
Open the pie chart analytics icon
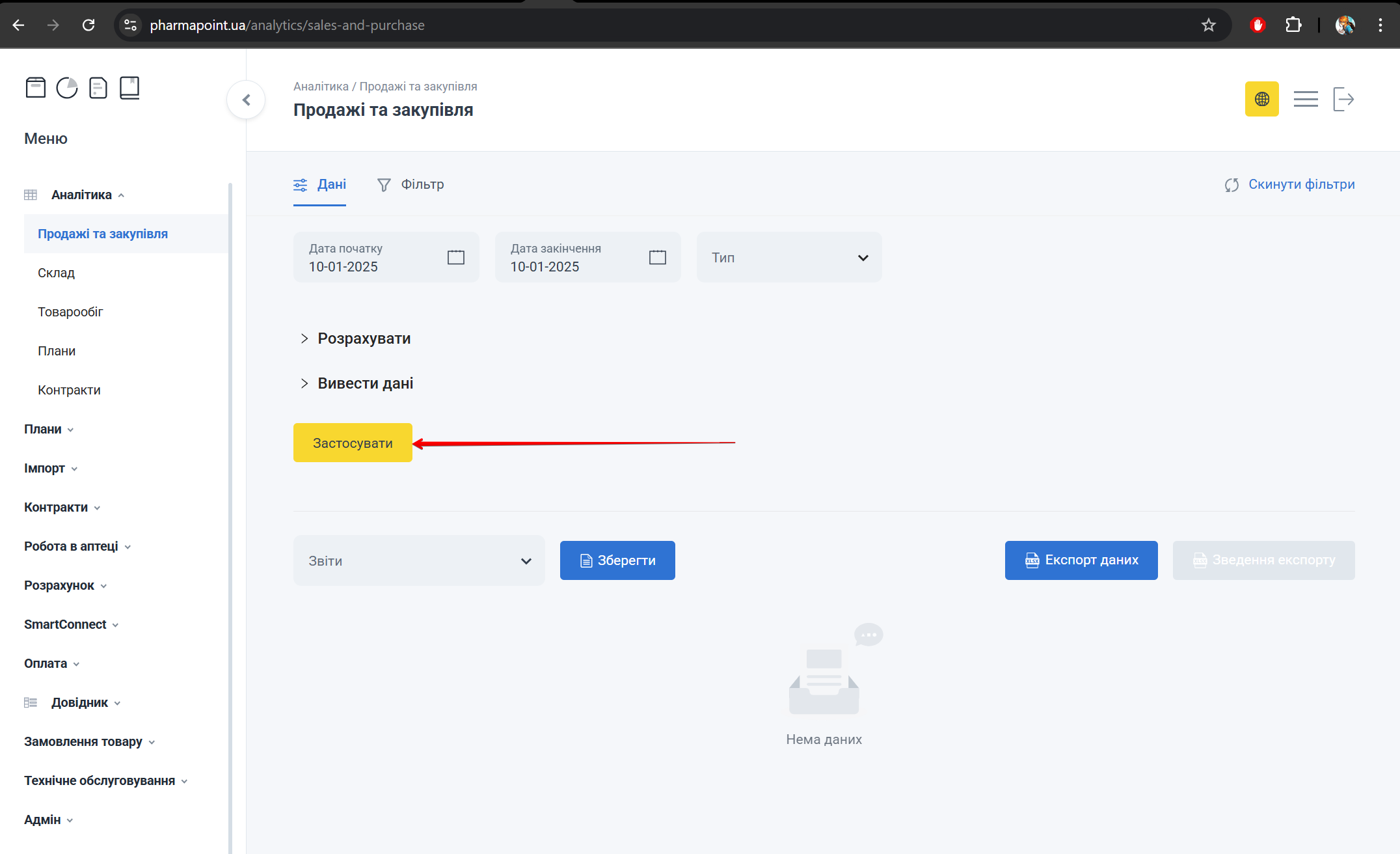[x=67, y=87]
